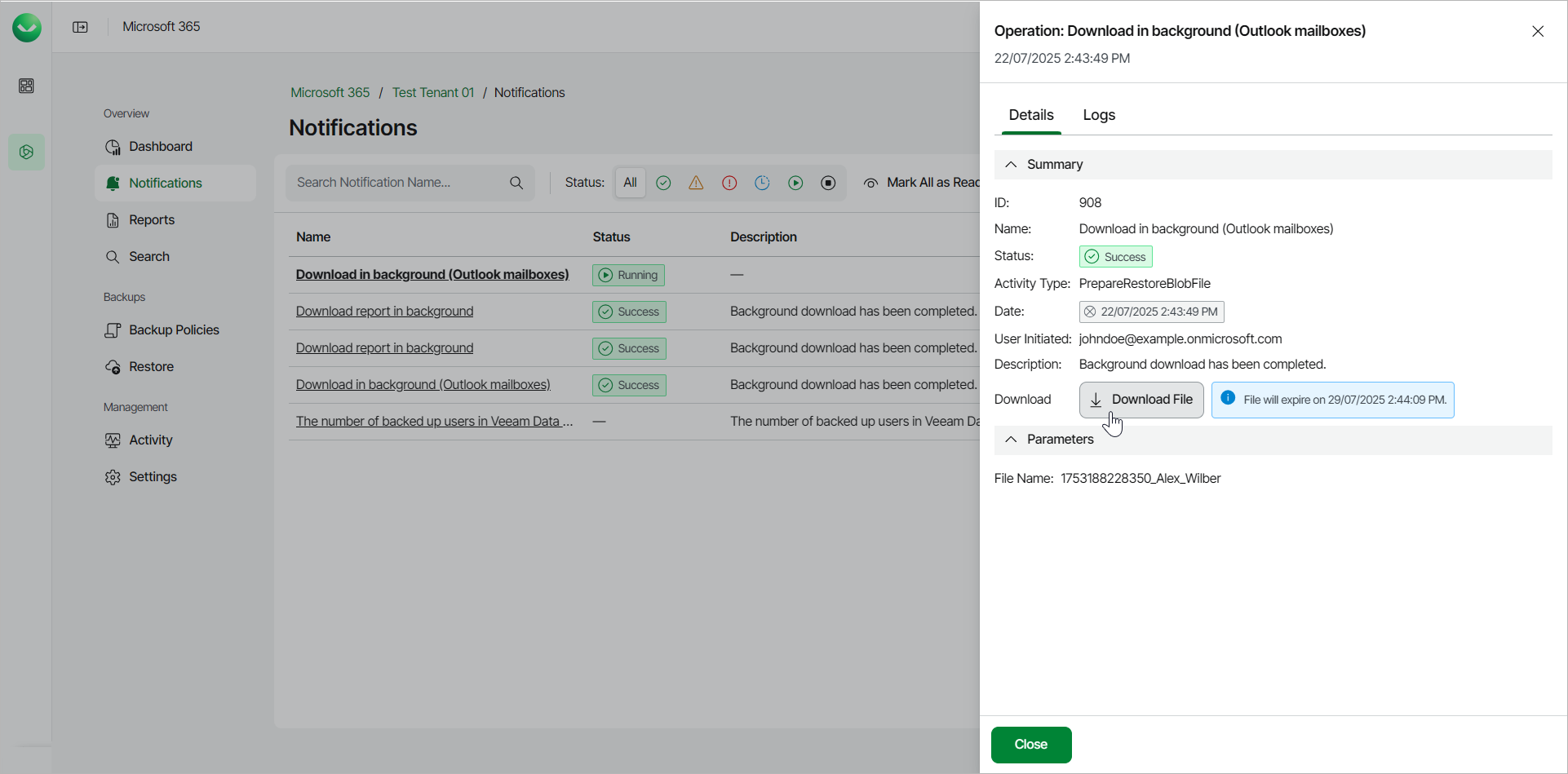Open the apps grid icon in left rail
This screenshot has height=774, width=1568.
[x=26, y=86]
